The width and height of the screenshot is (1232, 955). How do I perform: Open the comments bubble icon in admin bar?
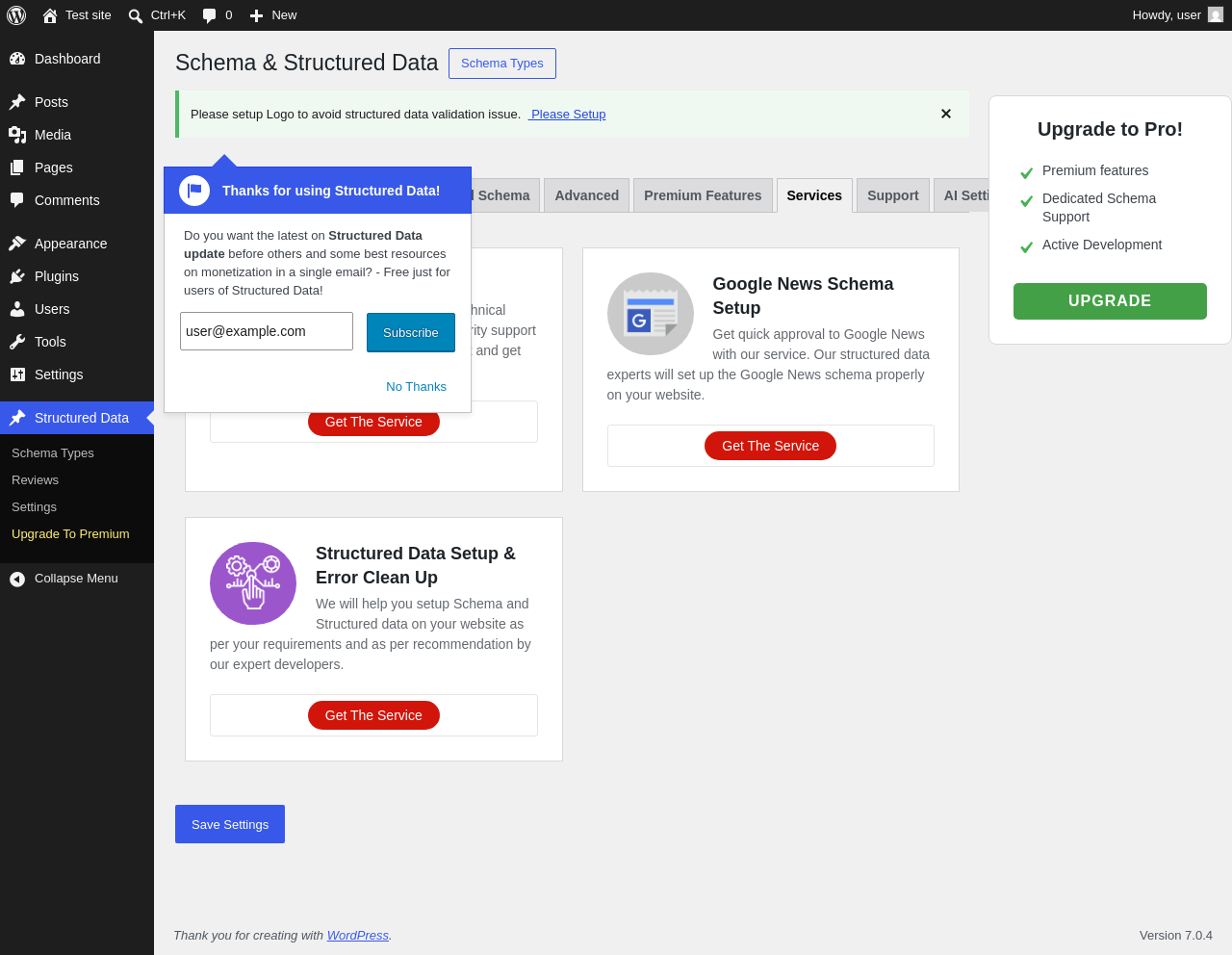coord(209,15)
